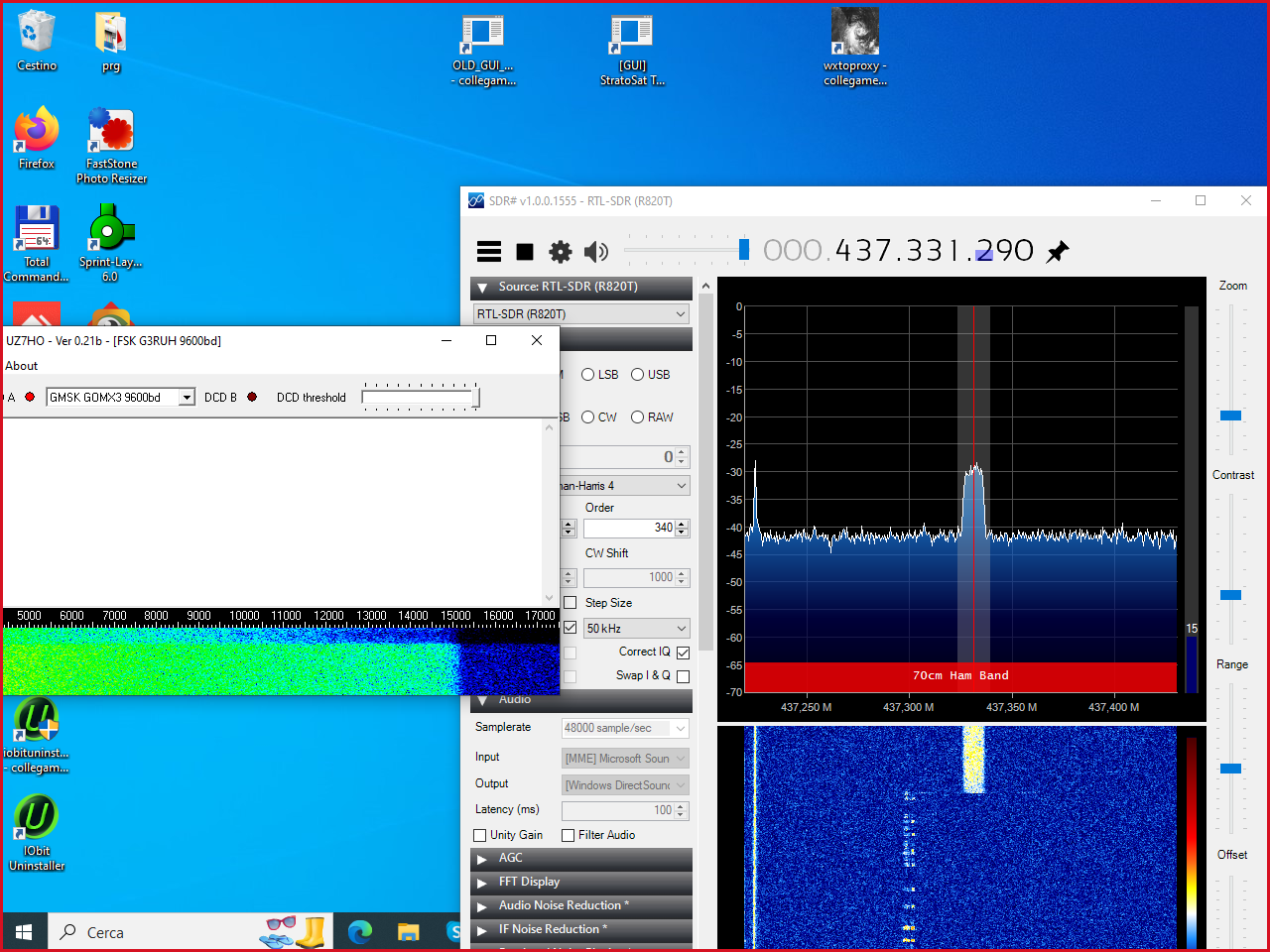Open SDR# configuration gear settings
This screenshot has width=1270, height=952.
(x=561, y=252)
